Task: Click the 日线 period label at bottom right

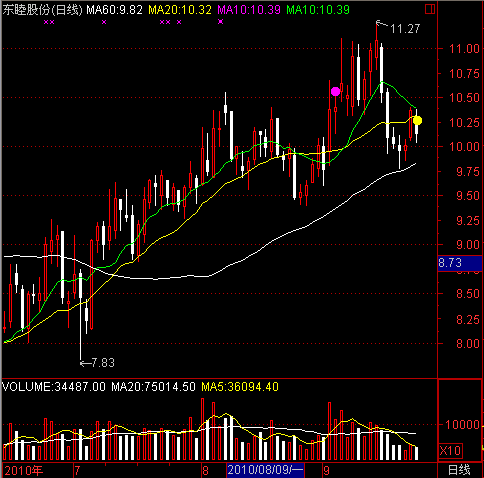Action: pyautogui.click(x=459, y=470)
